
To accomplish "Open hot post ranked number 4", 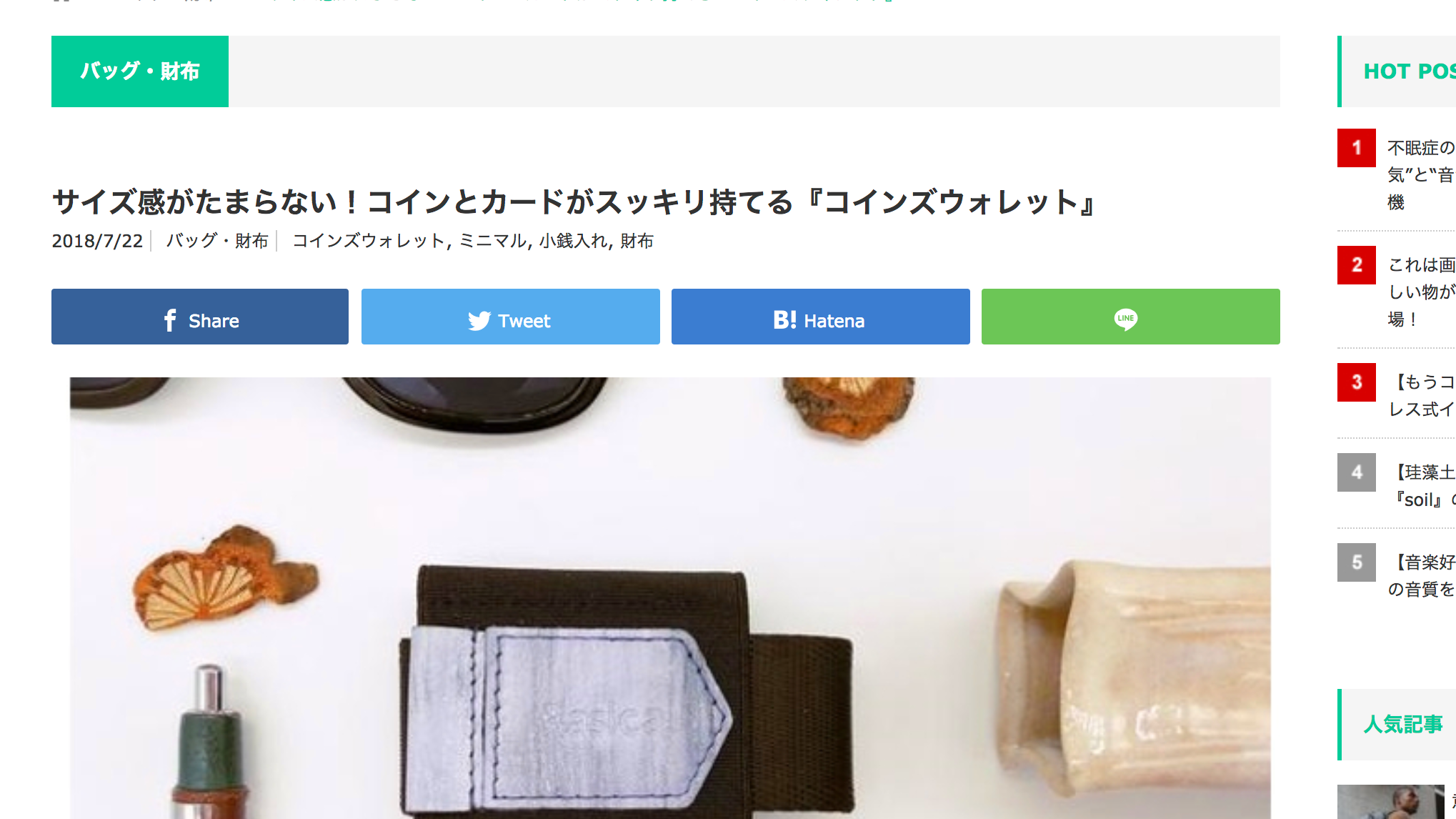I will click(x=1422, y=485).
